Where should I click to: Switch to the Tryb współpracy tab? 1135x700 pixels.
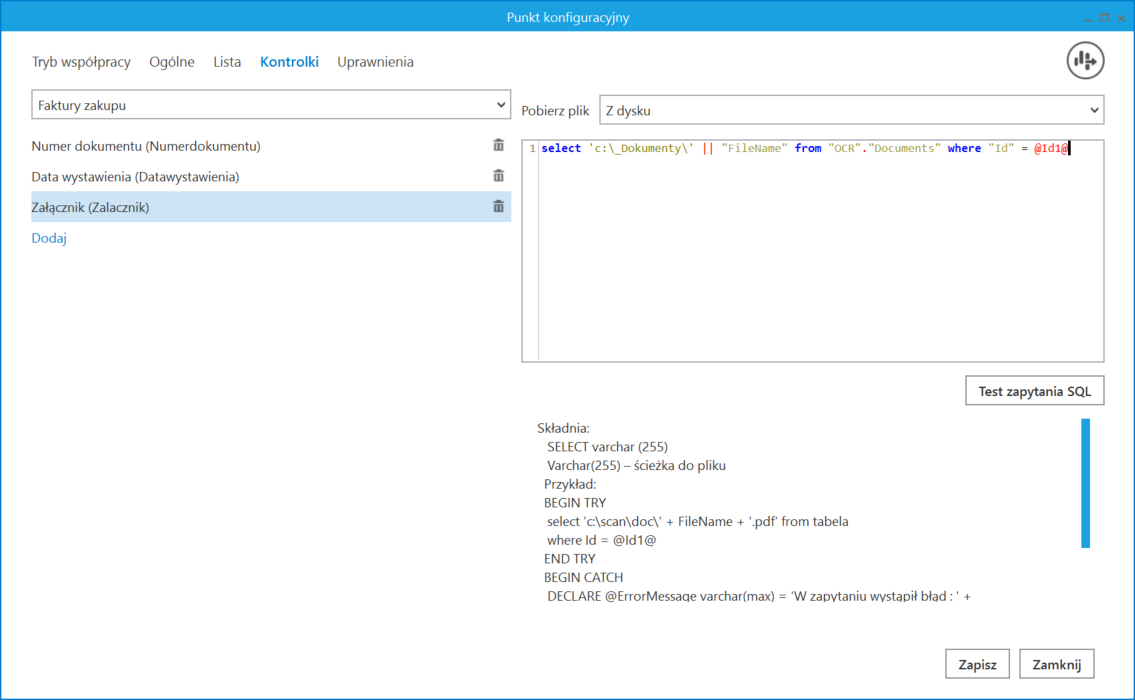tap(81, 62)
